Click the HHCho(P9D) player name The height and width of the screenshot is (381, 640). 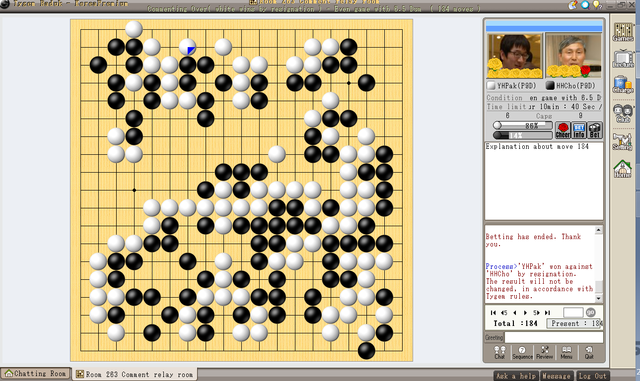(576, 86)
